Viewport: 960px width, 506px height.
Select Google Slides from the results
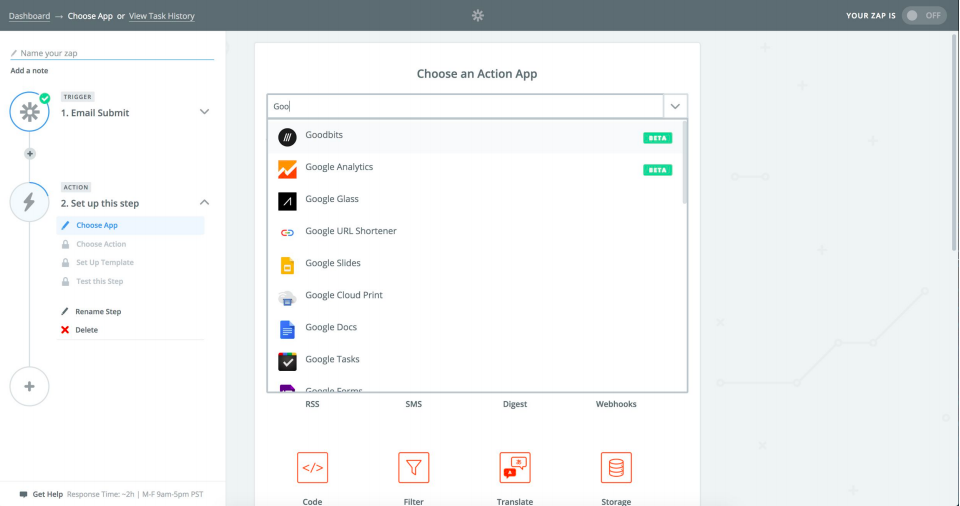[475, 265]
